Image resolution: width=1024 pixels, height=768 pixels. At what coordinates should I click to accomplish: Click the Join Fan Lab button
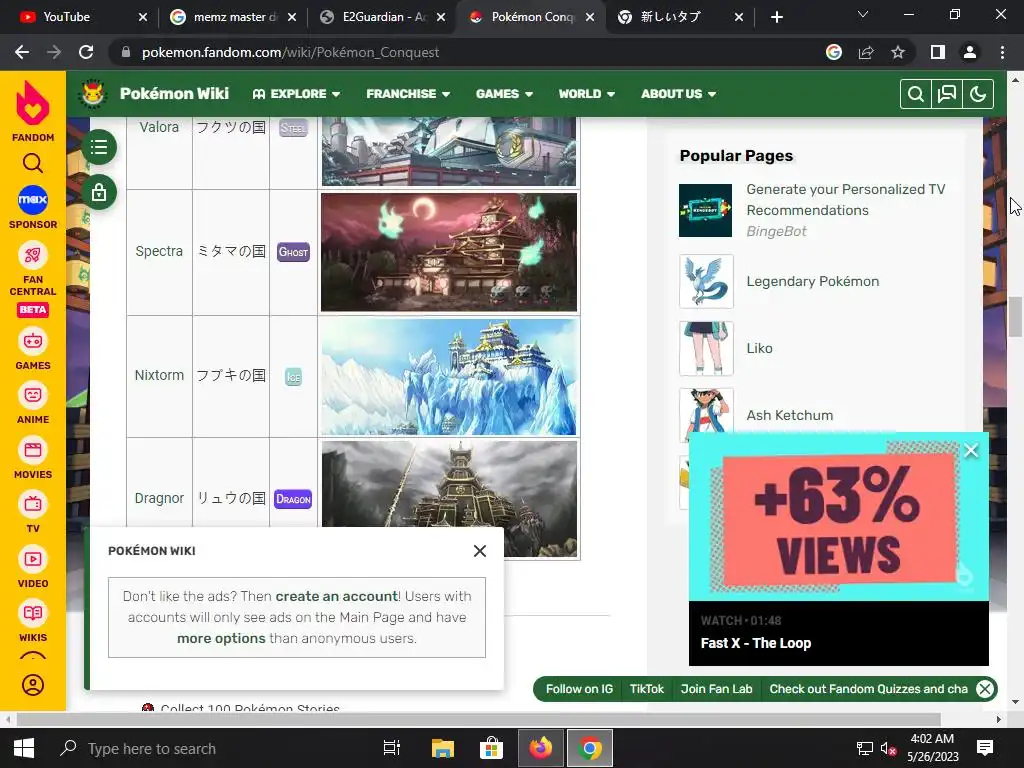(716, 689)
